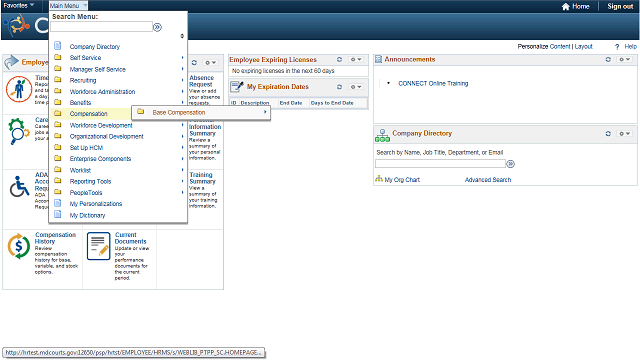
Task: Click the Time reporting person icon
Action: point(19,89)
